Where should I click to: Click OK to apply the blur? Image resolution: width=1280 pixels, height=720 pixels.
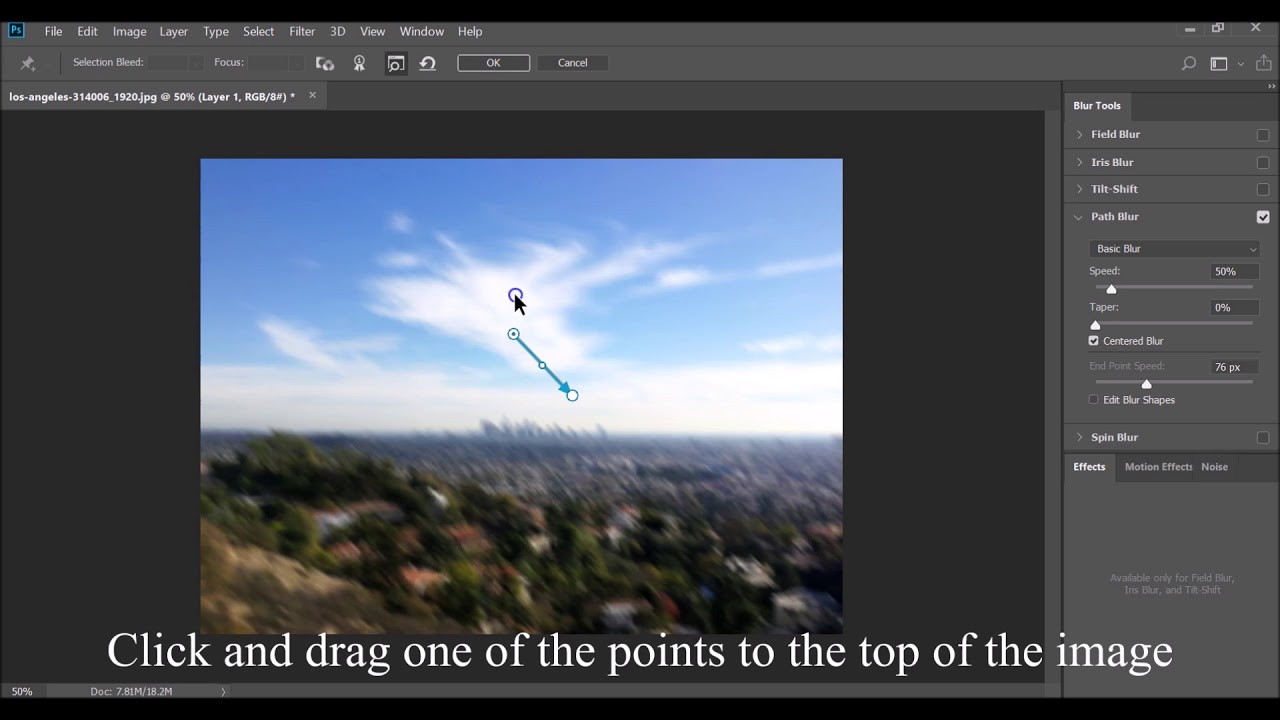pyautogui.click(x=493, y=63)
